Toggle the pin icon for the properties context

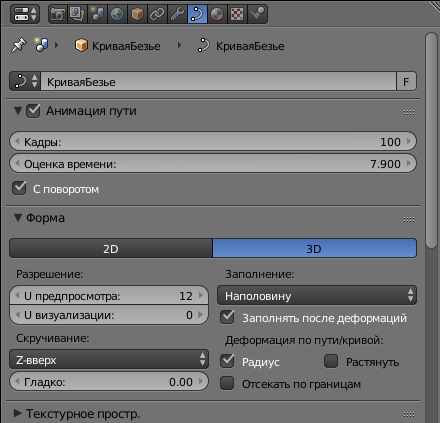[19, 45]
